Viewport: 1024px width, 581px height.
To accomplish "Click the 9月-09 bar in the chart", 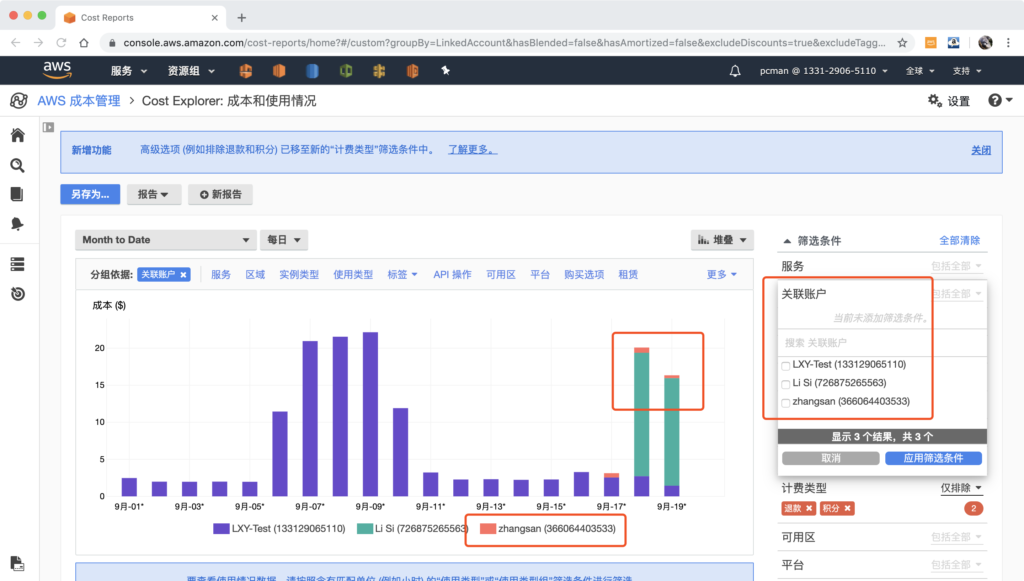I will click(x=370, y=415).
